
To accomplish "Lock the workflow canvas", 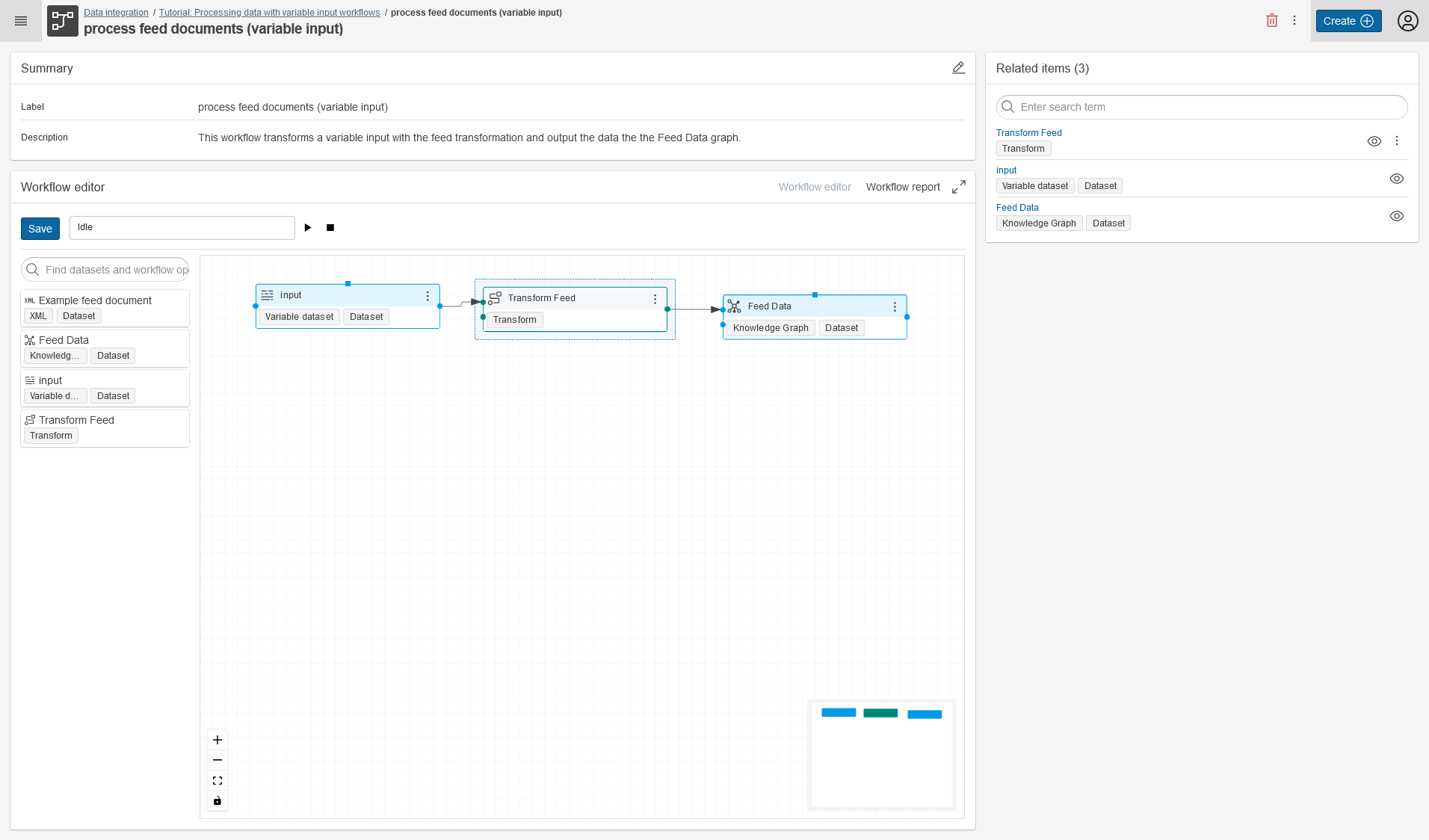I will click(x=217, y=801).
